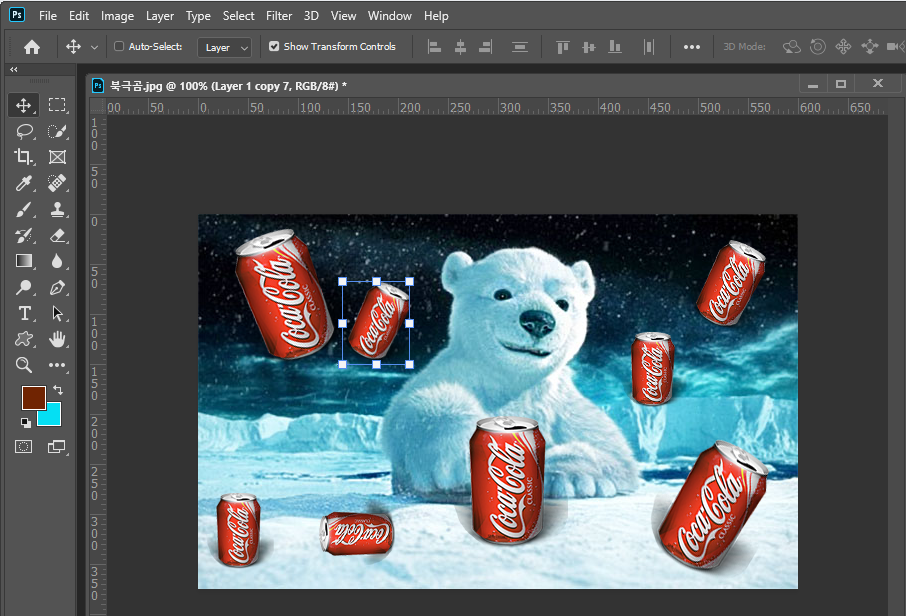This screenshot has width=906, height=616.
Task: Select the Hand tool
Action: click(57, 339)
